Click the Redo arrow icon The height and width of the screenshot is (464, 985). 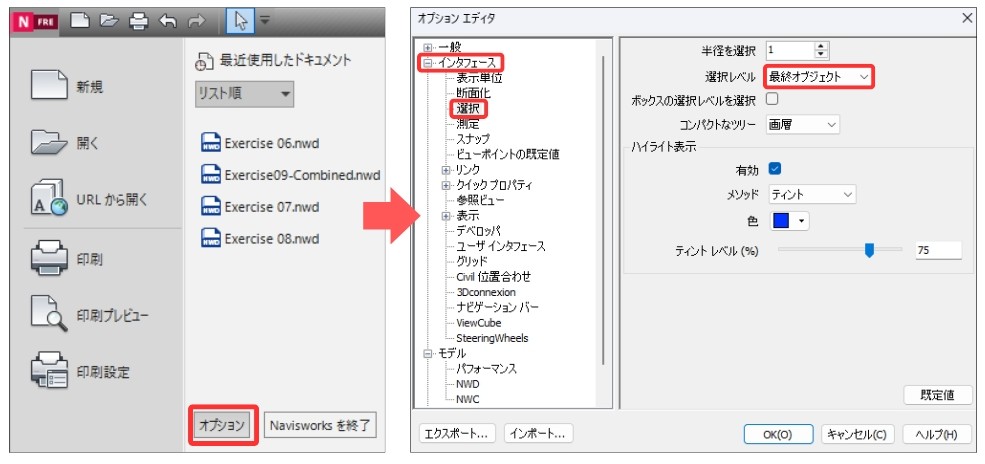(x=197, y=21)
